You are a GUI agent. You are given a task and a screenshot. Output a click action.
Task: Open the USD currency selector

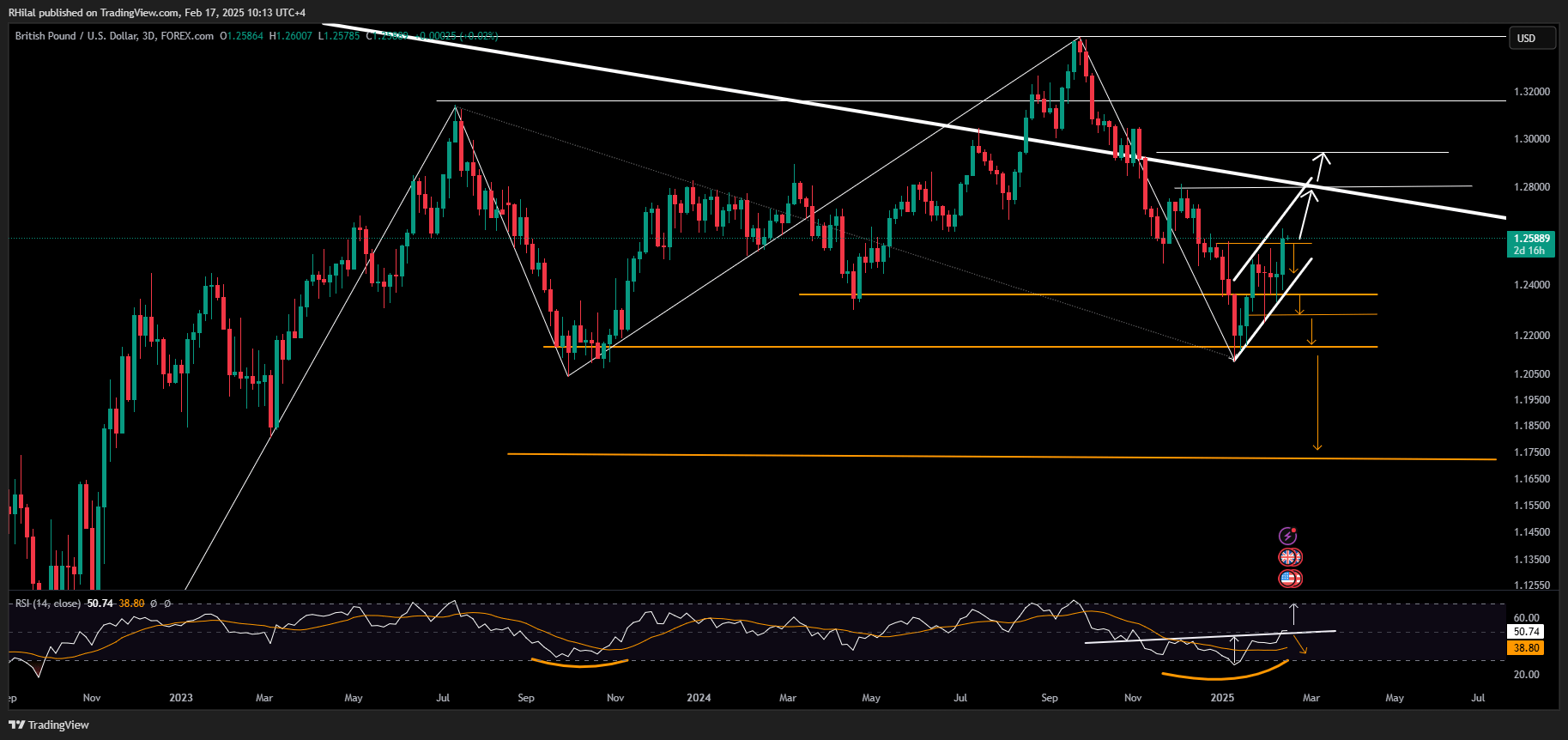(x=1532, y=38)
